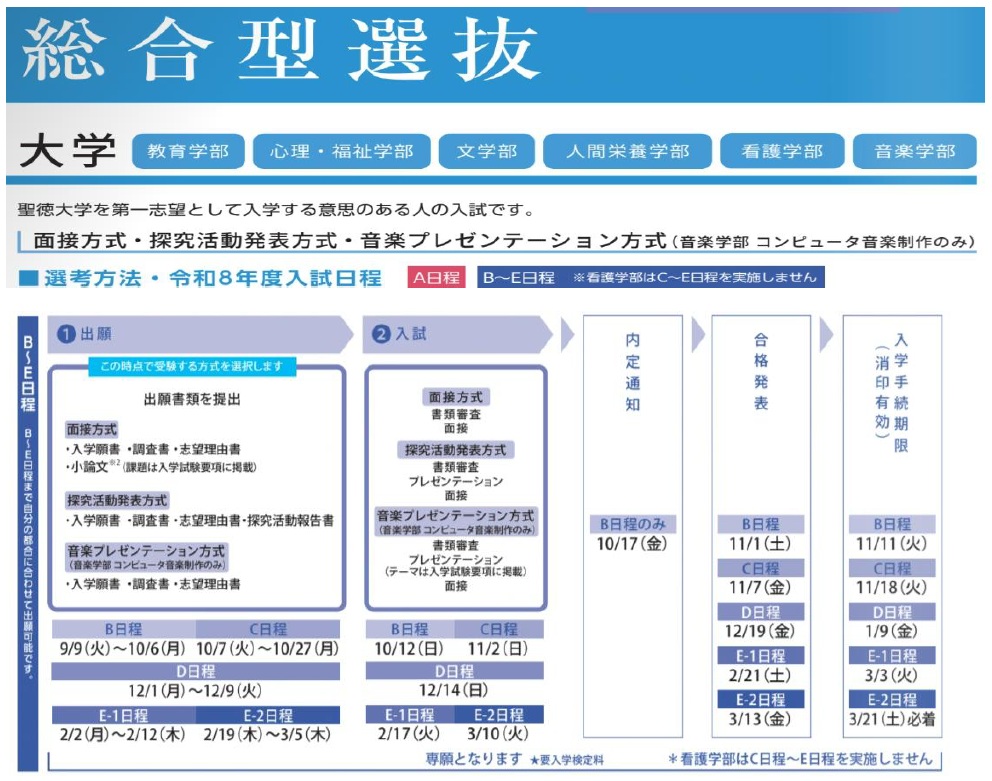This screenshot has width=992, height=781.
Task: Select the blue B〜E日程 schedule button
Action: (518, 277)
